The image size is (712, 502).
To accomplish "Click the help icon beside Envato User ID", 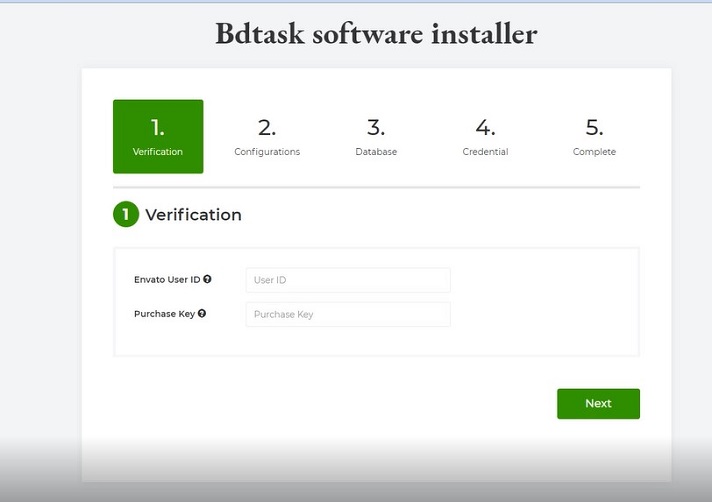I will click(x=207, y=280).
